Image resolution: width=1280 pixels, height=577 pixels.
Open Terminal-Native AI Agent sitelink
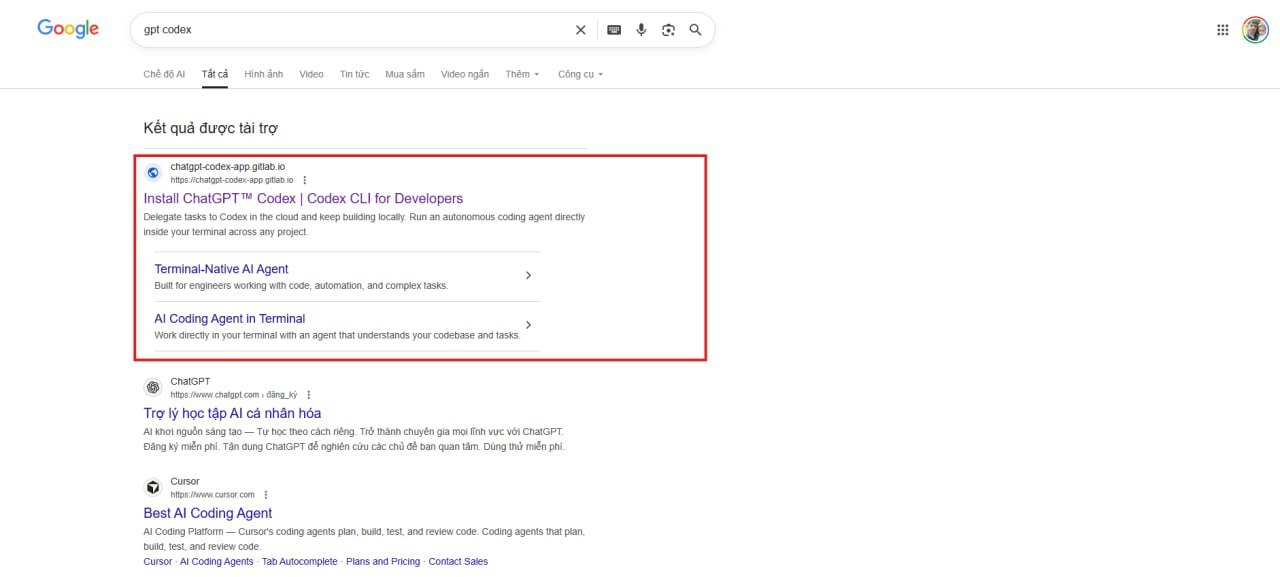point(221,269)
